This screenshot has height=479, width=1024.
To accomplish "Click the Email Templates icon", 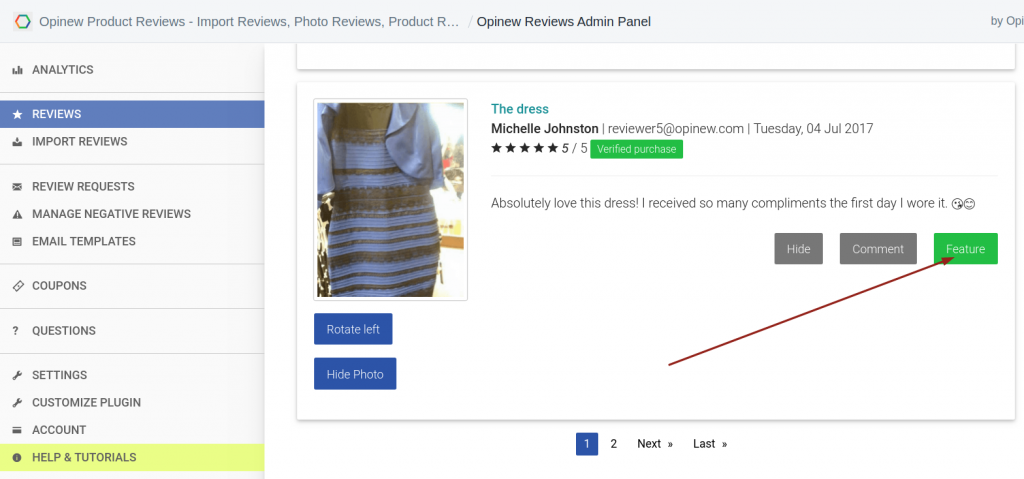I will tap(18, 242).
